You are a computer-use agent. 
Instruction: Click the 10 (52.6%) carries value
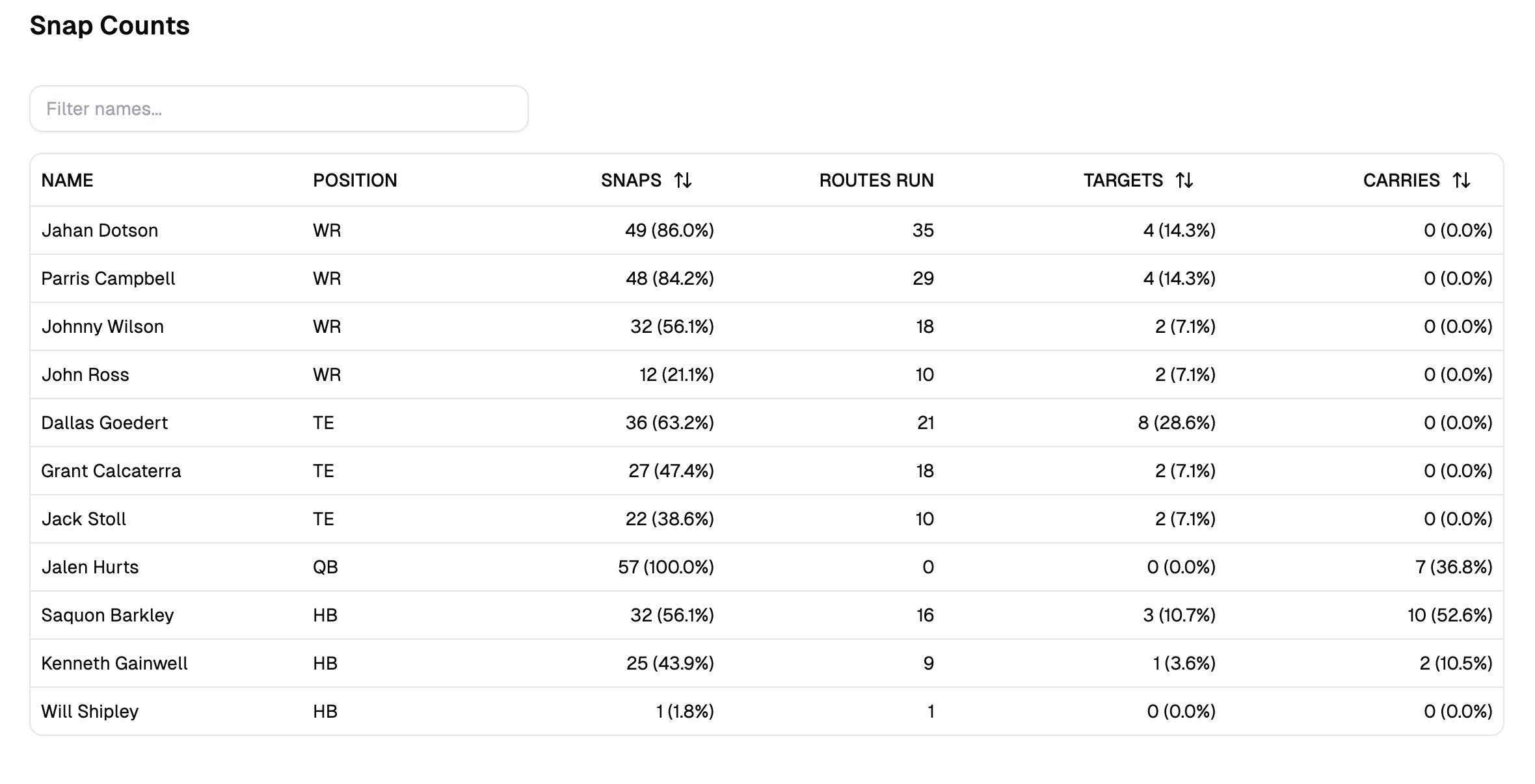1450,615
